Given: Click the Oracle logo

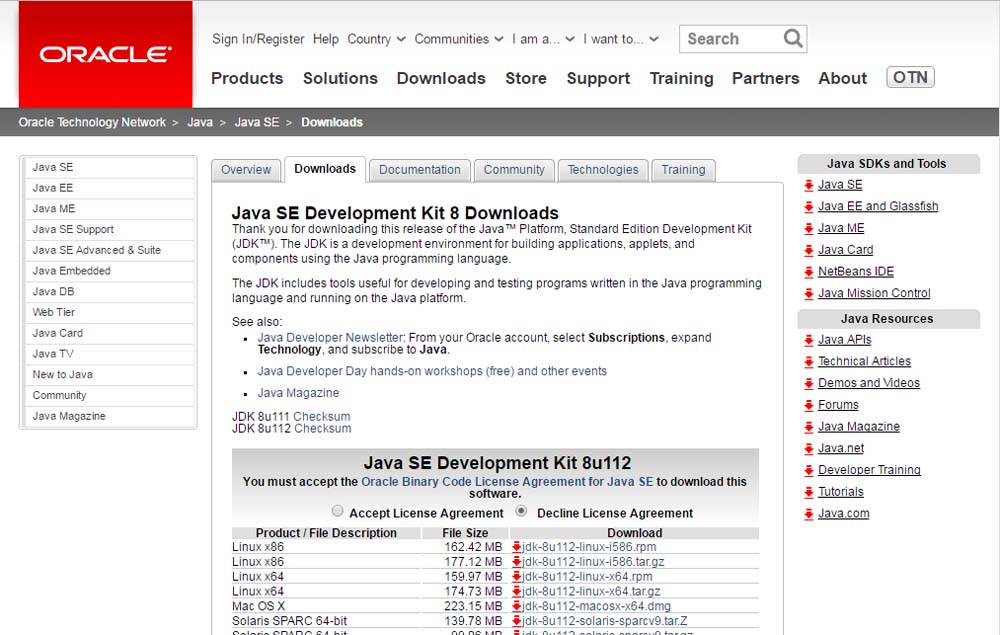Looking at the screenshot, I should (105, 54).
